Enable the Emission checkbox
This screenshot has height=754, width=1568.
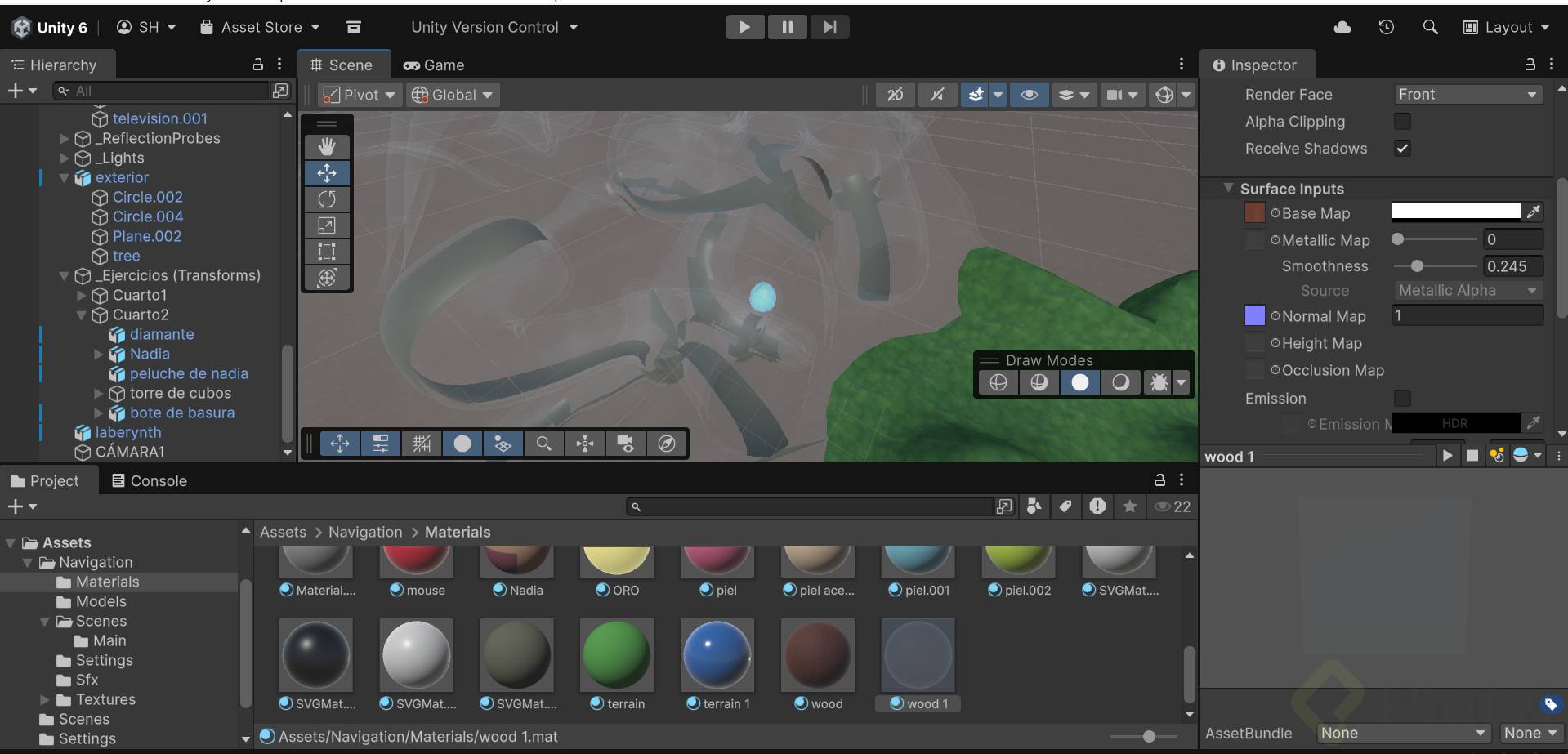(1402, 399)
